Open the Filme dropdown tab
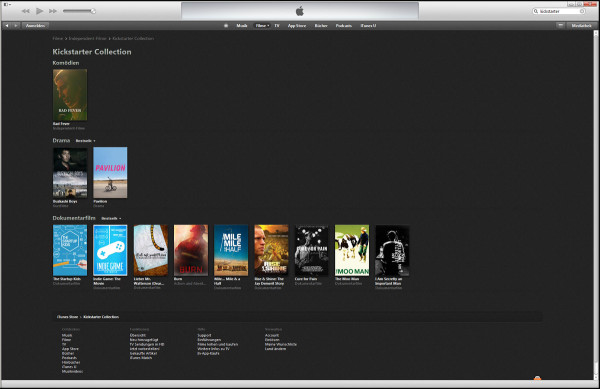Image resolution: width=600 pixels, height=389 pixels. pyautogui.click(x=262, y=26)
